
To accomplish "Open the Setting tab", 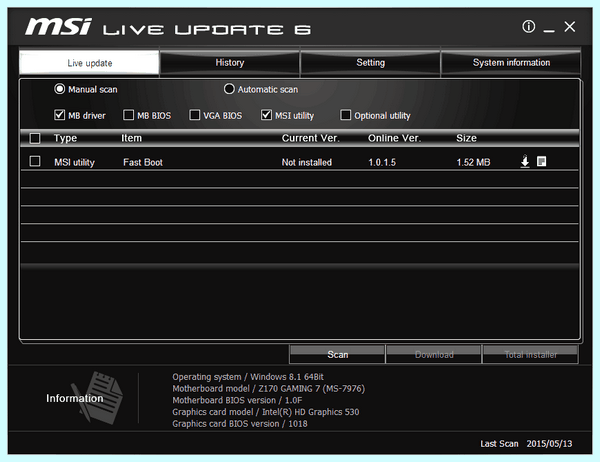I will tap(370, 62).
